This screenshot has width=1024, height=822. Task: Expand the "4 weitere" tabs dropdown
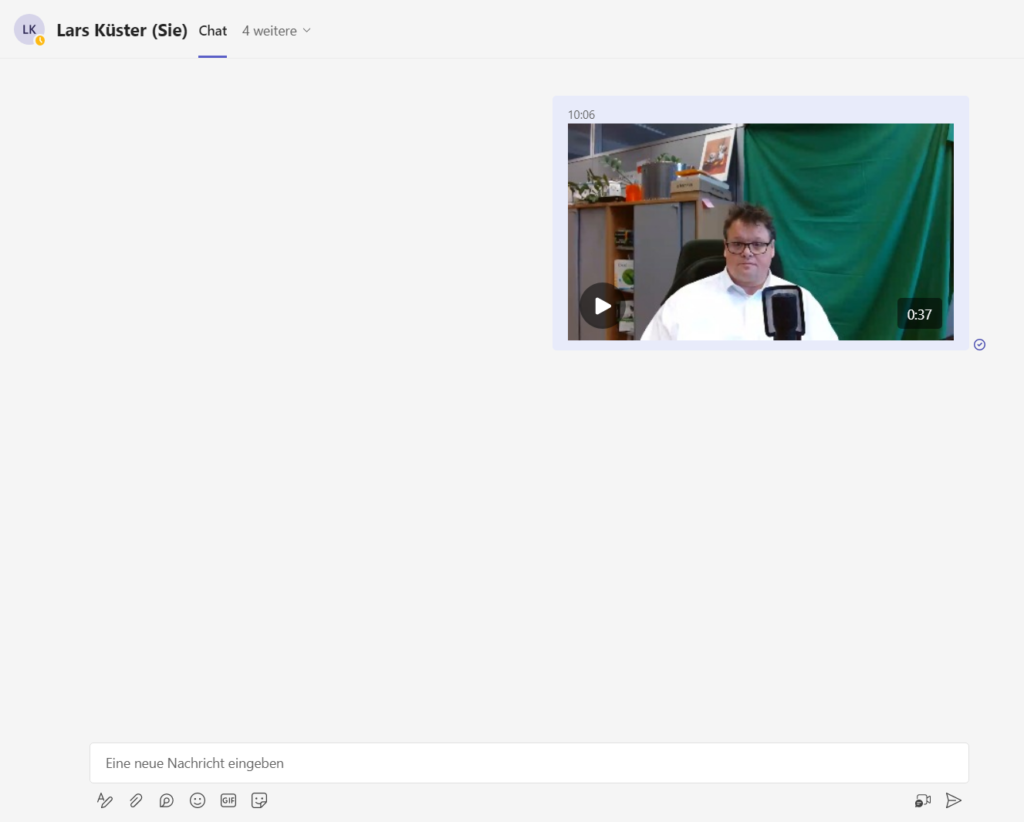tap(276, 31)
